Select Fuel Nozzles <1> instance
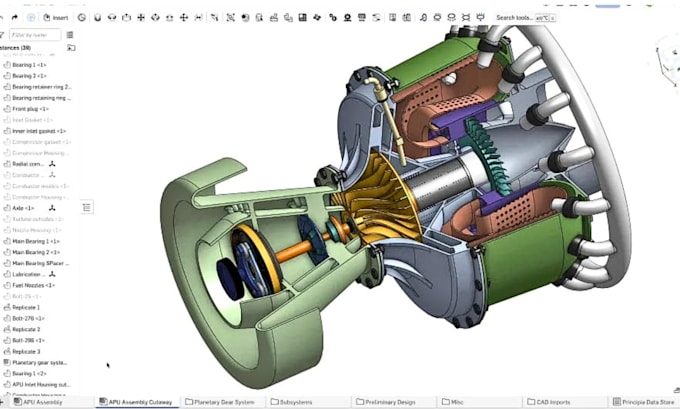 coord(33,285)
